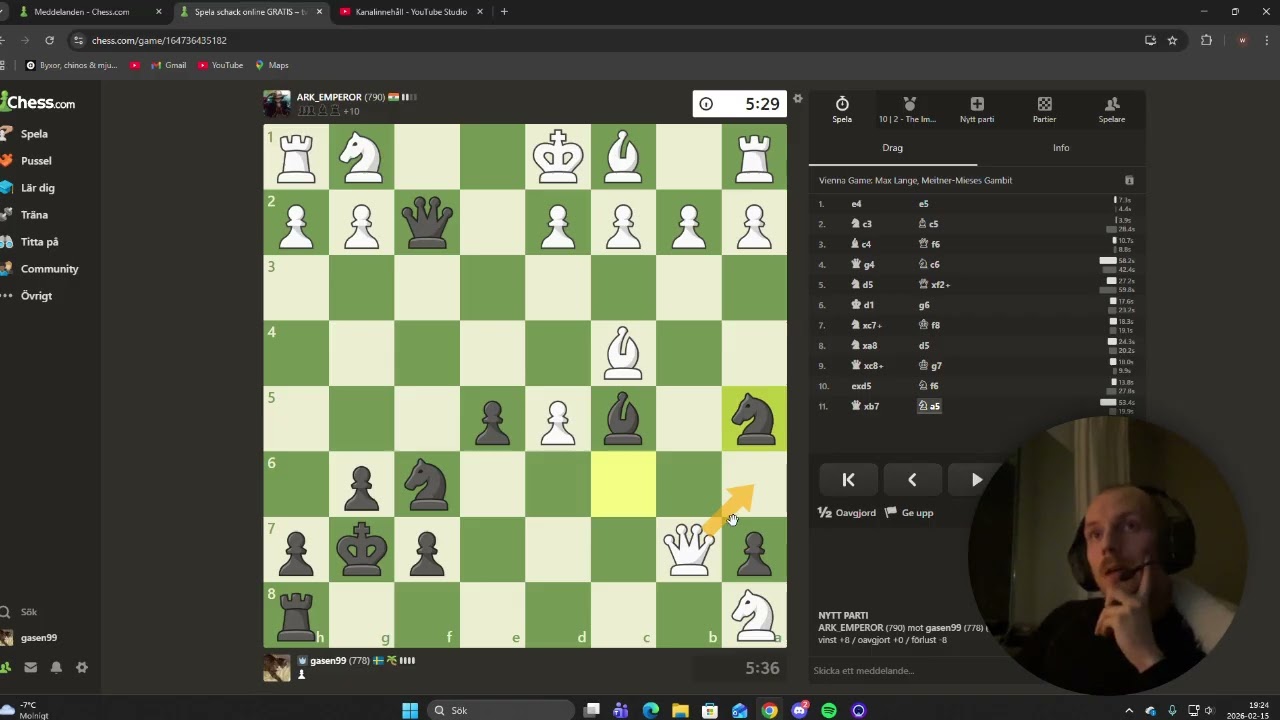The height and width of the screenshot is (720, 1280).
Task: Select move 1. e4 in the move list
Action: (x=856, y=203)
